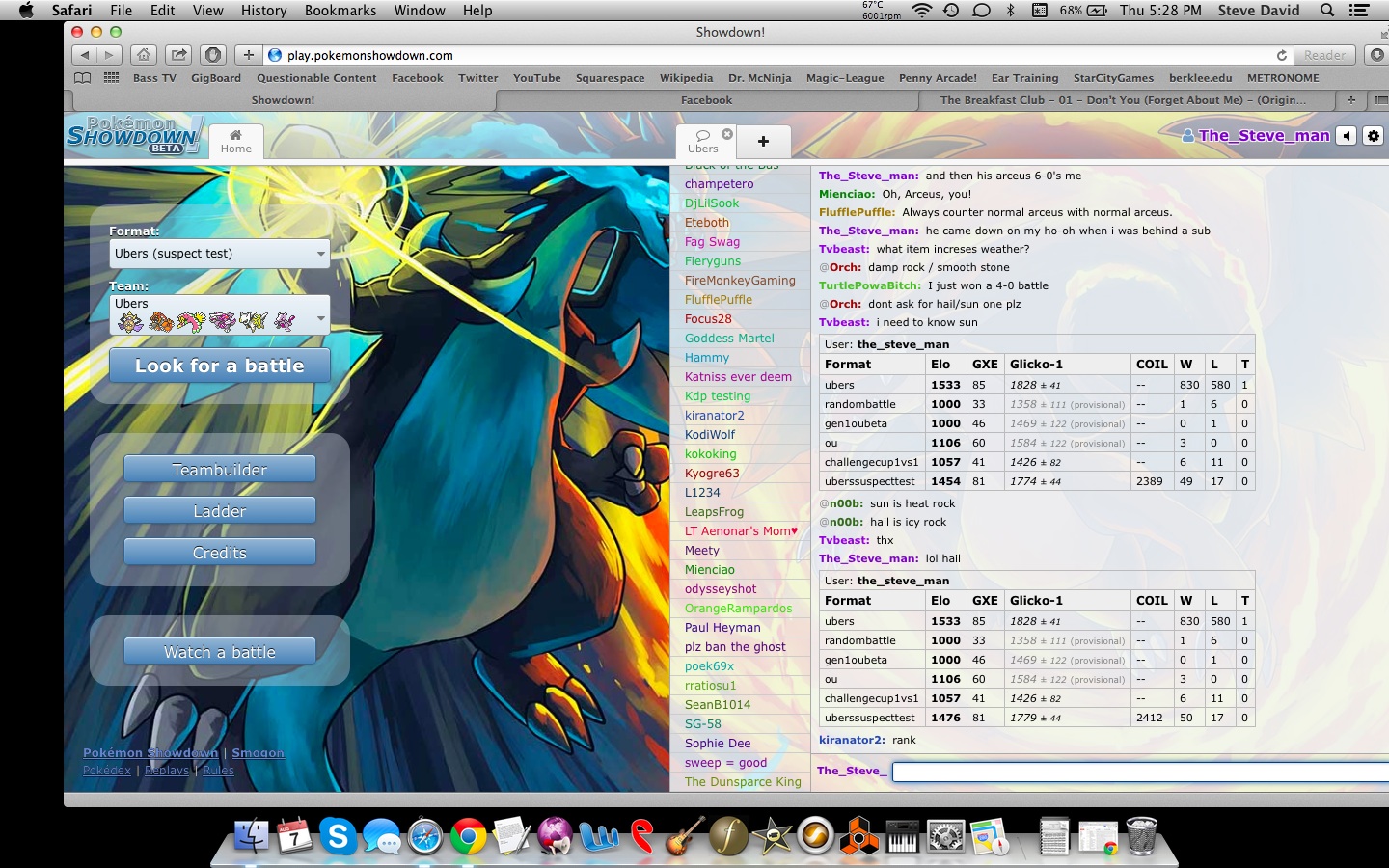Screen dimensions: 1389x868
Task: Open the Rules link
Action: tap(218, 770)
